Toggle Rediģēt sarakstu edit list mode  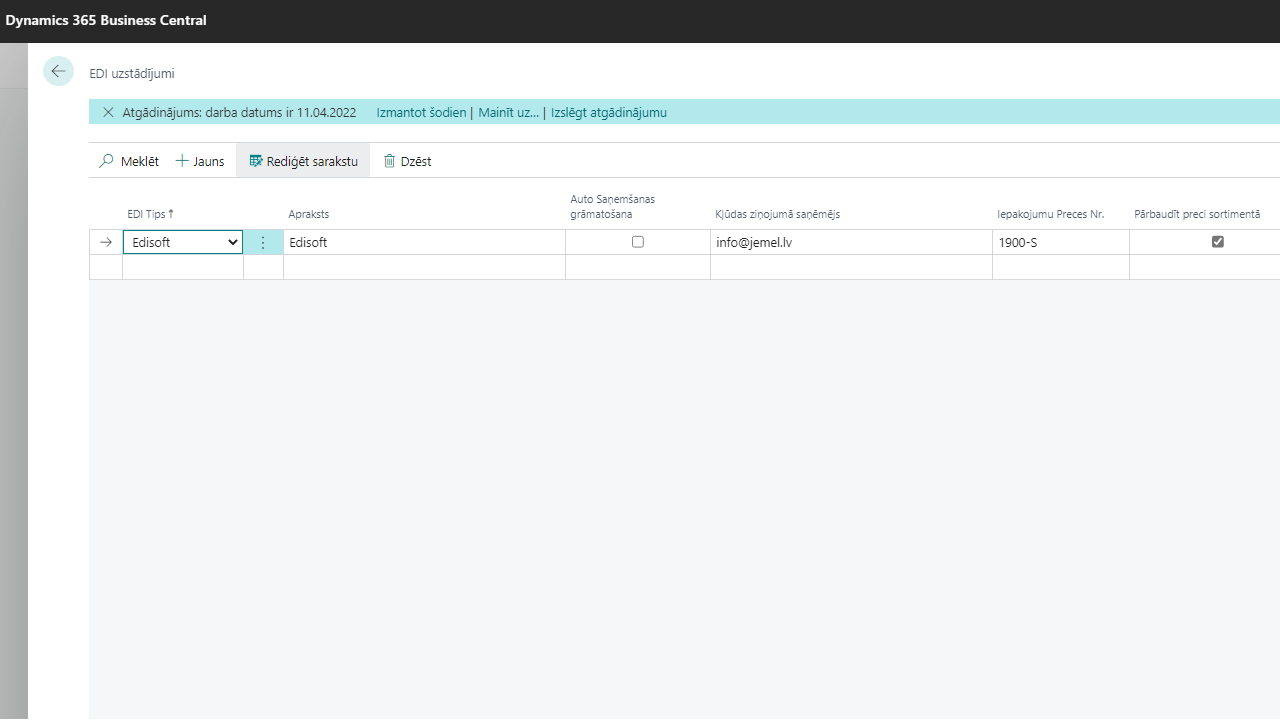point(303,161)
